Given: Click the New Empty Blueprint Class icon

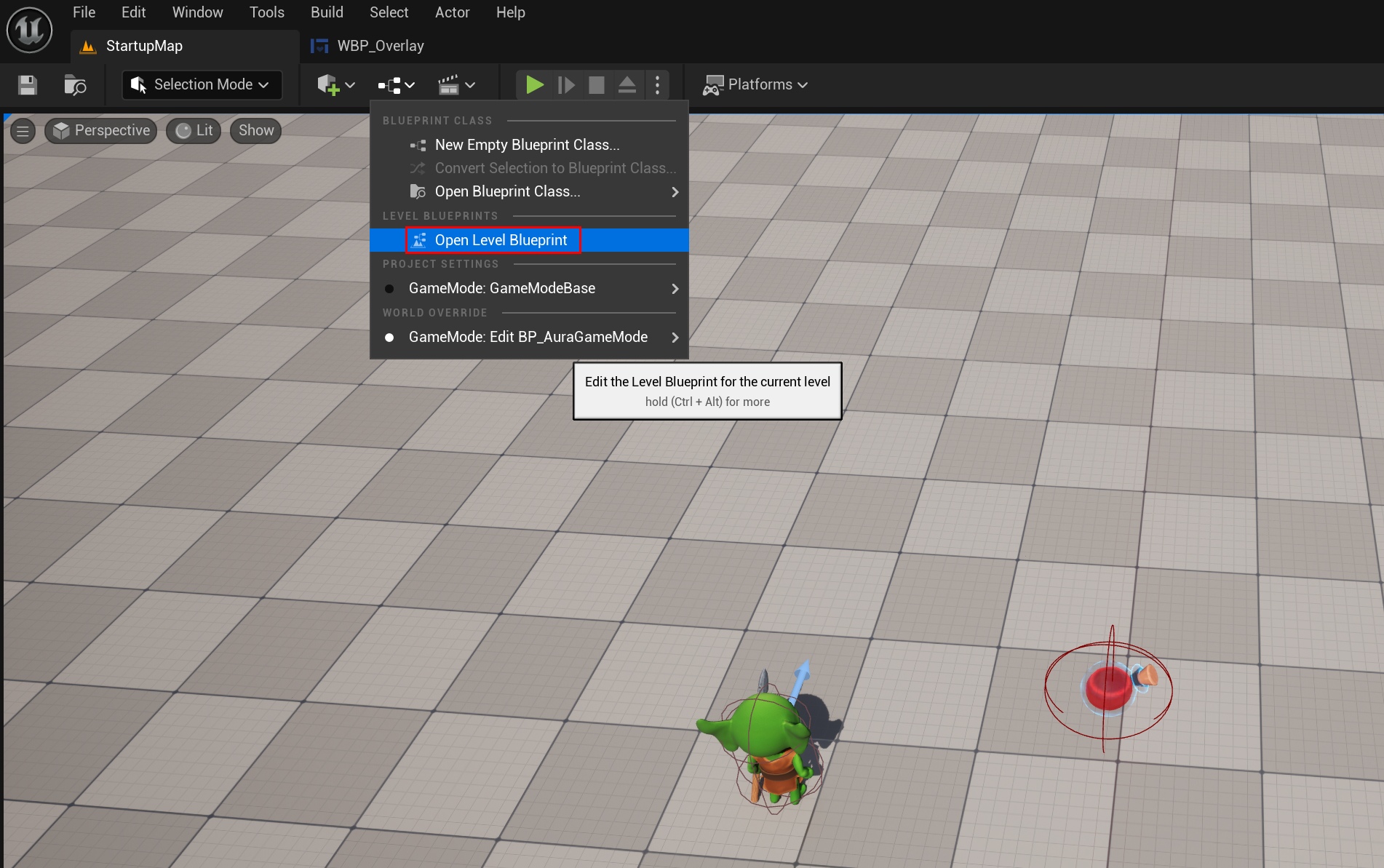Looking at the screenshot, I should click(x=418, y=145).
